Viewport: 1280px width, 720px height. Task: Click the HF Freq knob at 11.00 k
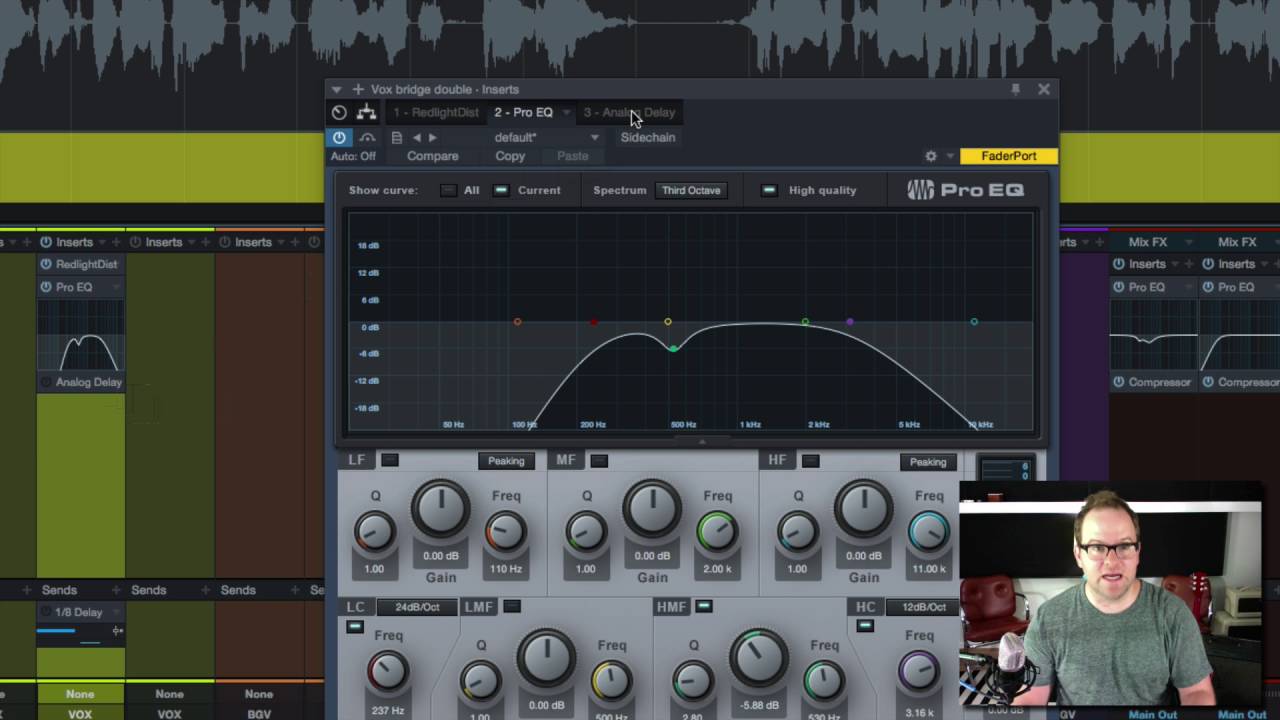click(929, 532)
